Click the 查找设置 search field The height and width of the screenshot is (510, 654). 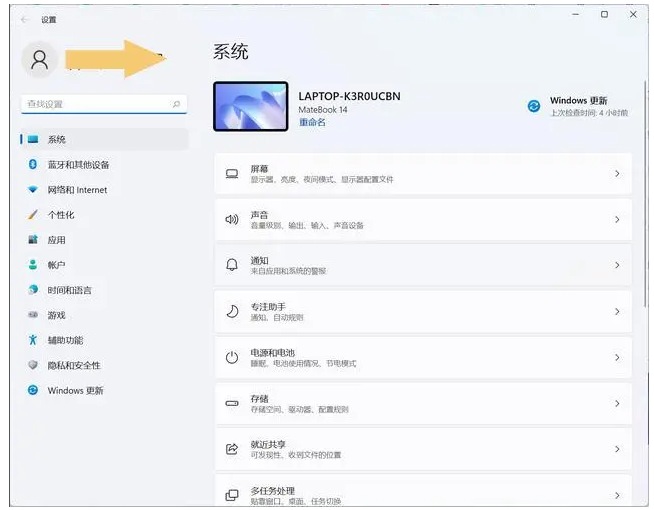pos(104,104)
